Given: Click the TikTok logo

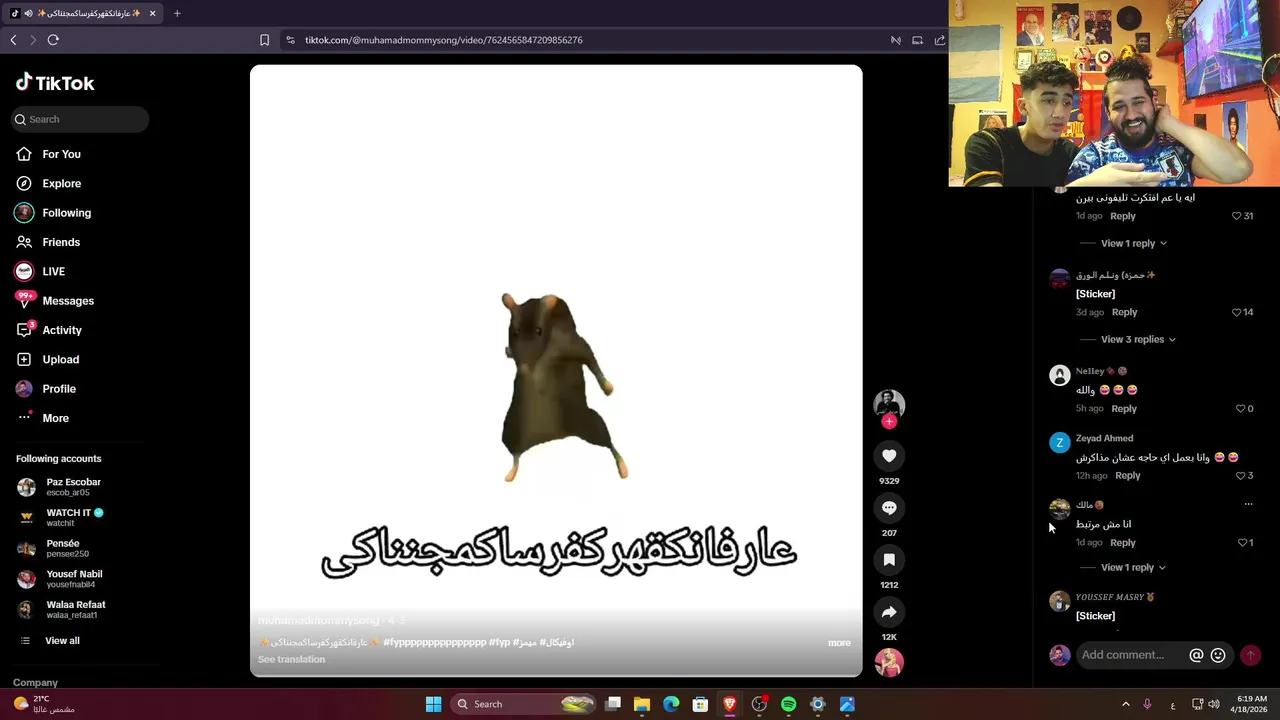Looking at the screenshot, I should pos(55,83).
